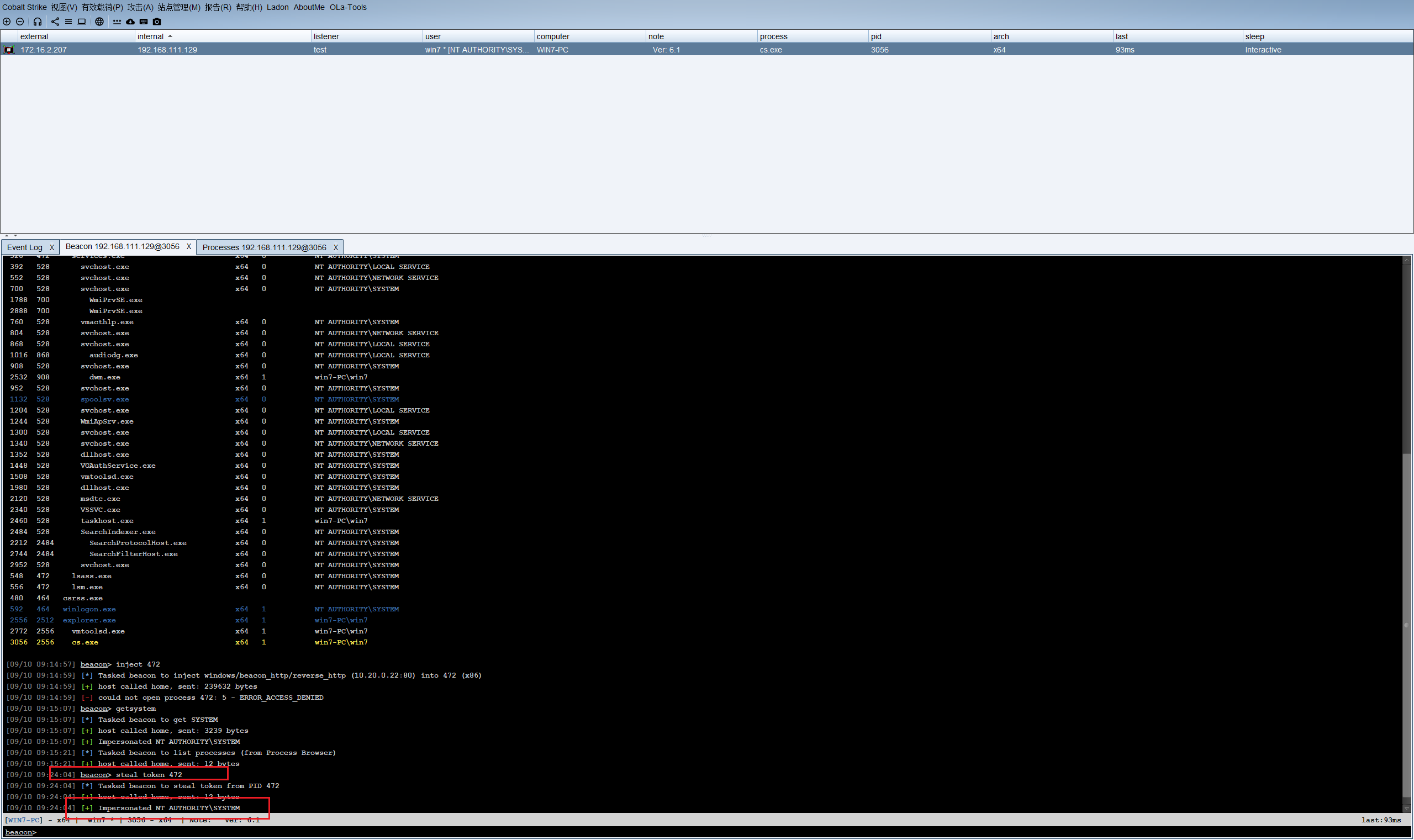
Task: Open the 攻击(A) menu
Action: [140, 7]
